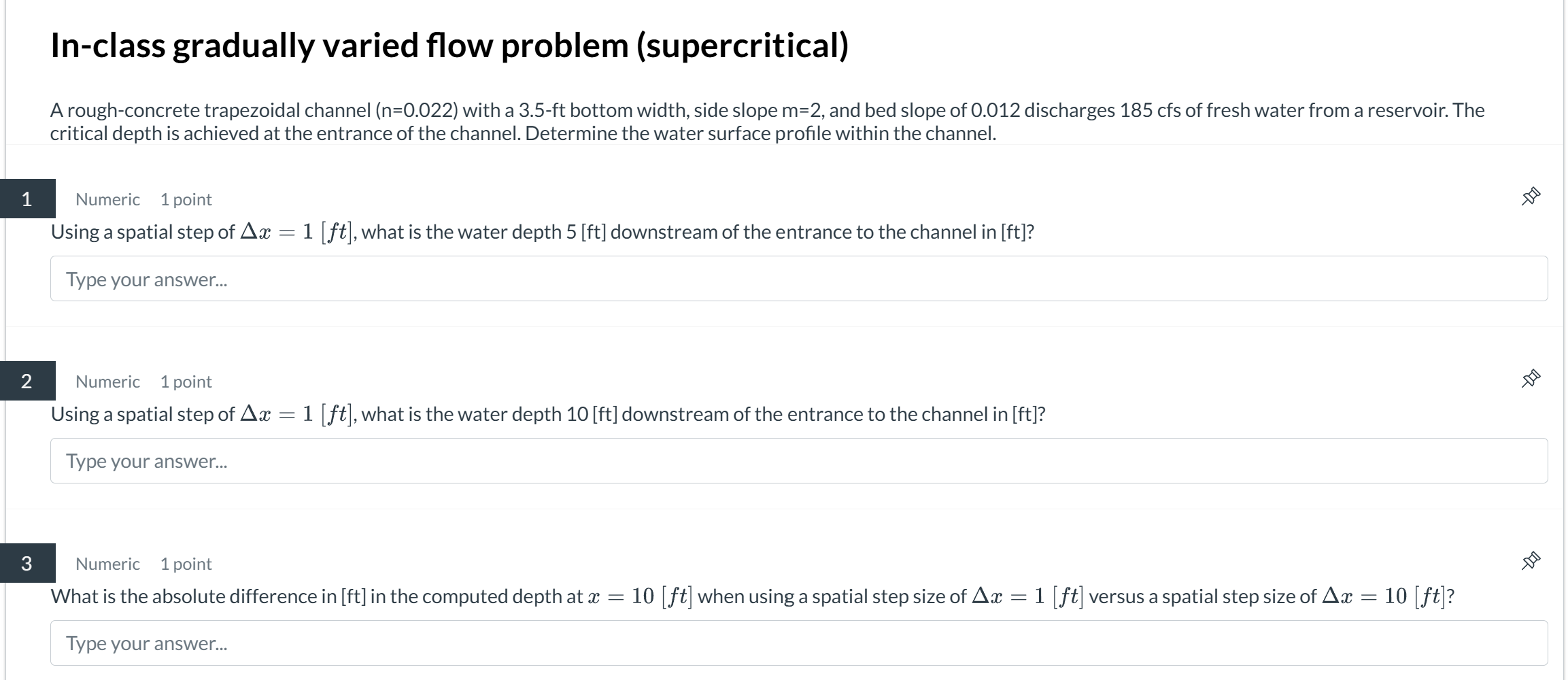Select the question 3 number badge
Screen dimensions: 1568x680
tap(27, 563)
